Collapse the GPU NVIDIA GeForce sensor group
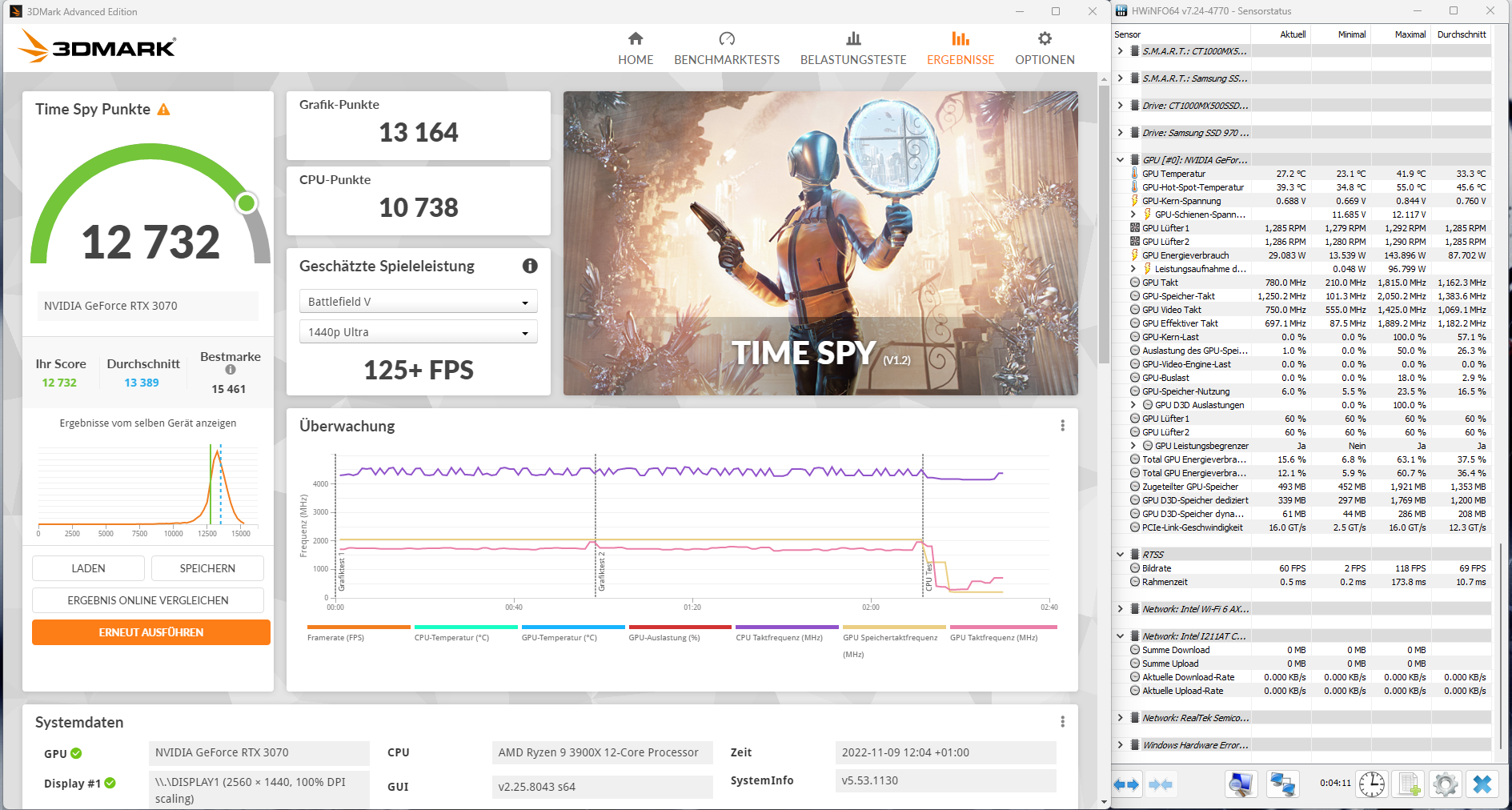Viewport: 1512px width, 810px height. click(1120, 160)
